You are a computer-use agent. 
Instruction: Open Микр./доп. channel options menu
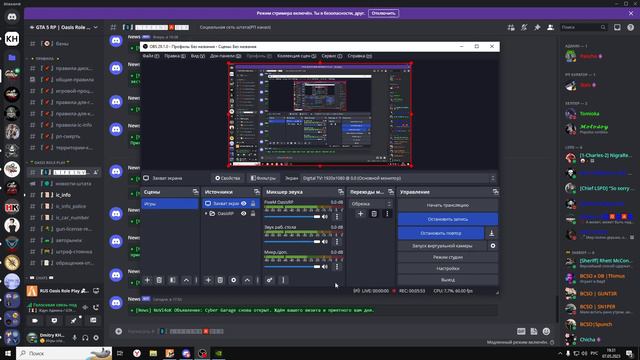pos(337,267)
